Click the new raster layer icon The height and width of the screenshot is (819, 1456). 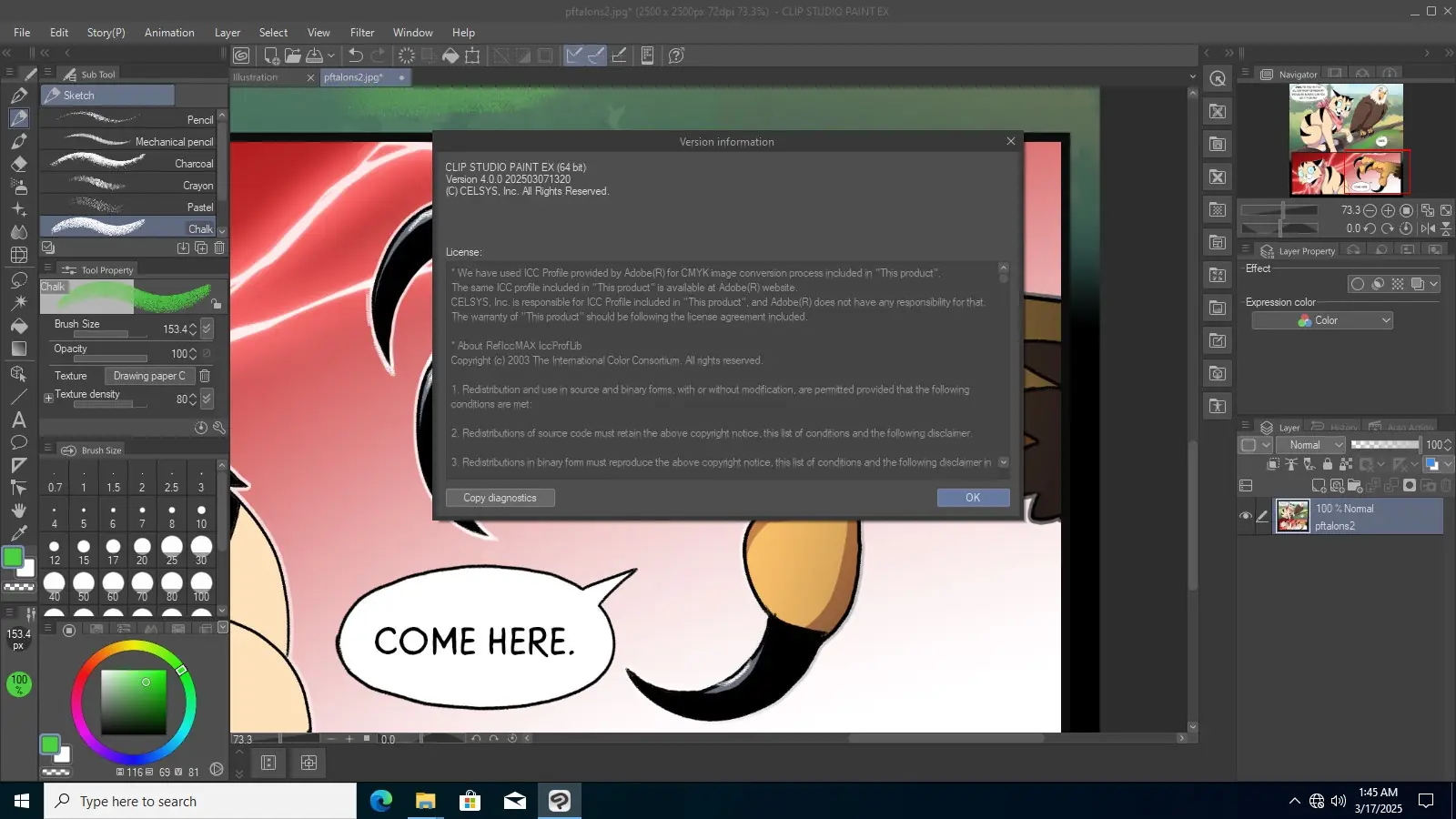pyautogui.click(x=1319, y=486)
